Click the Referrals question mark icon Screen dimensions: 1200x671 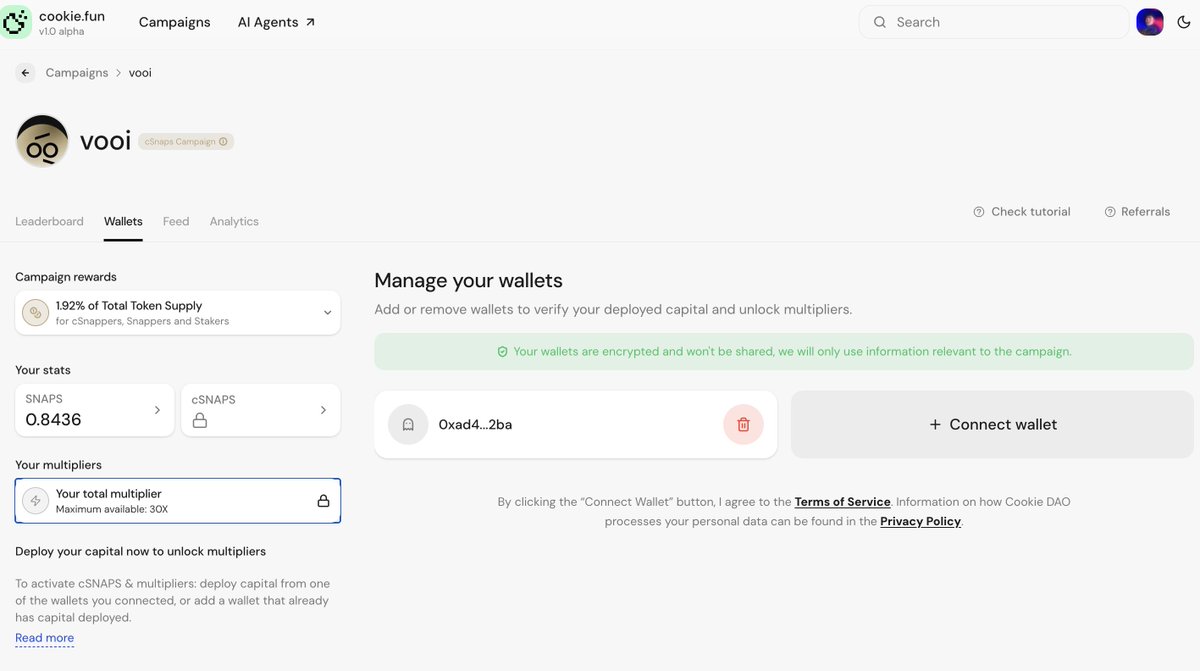coord(1110,212)
